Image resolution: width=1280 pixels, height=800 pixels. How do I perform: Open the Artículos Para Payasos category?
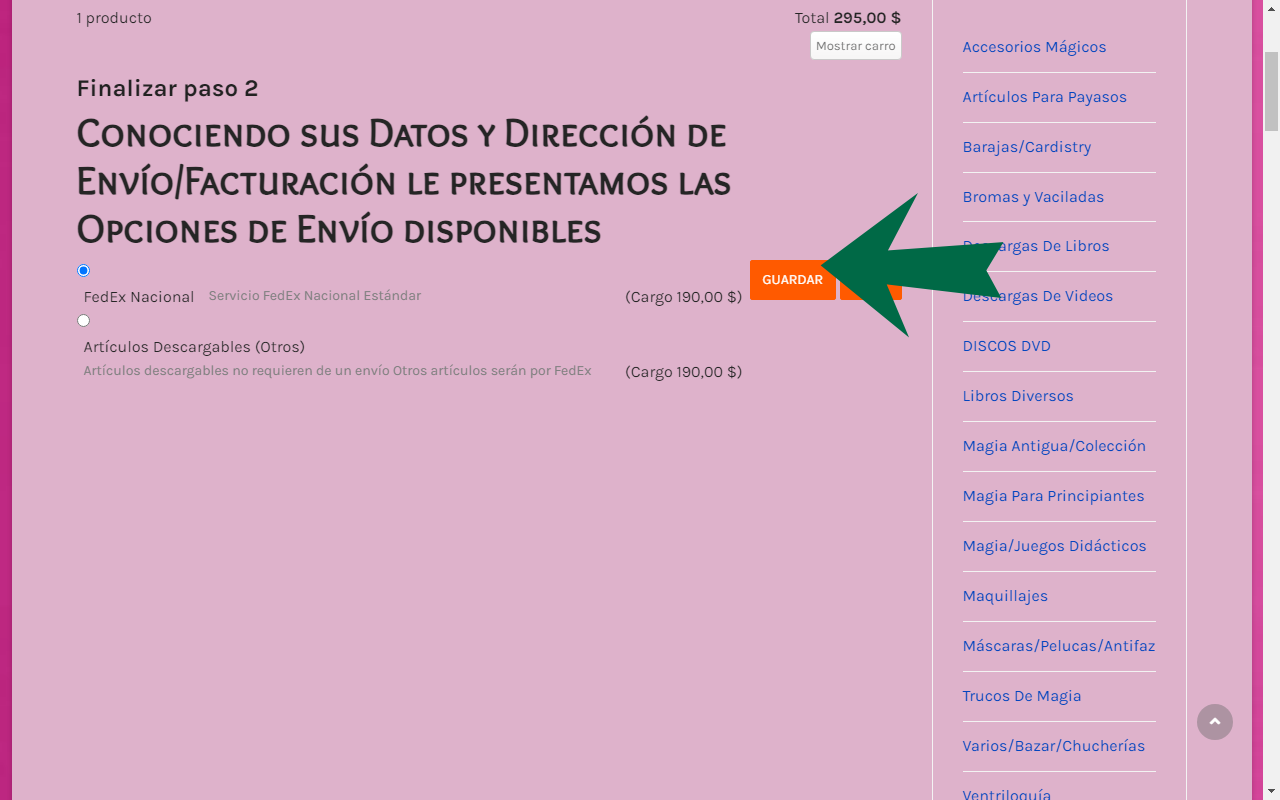(x=1044, y=97)
